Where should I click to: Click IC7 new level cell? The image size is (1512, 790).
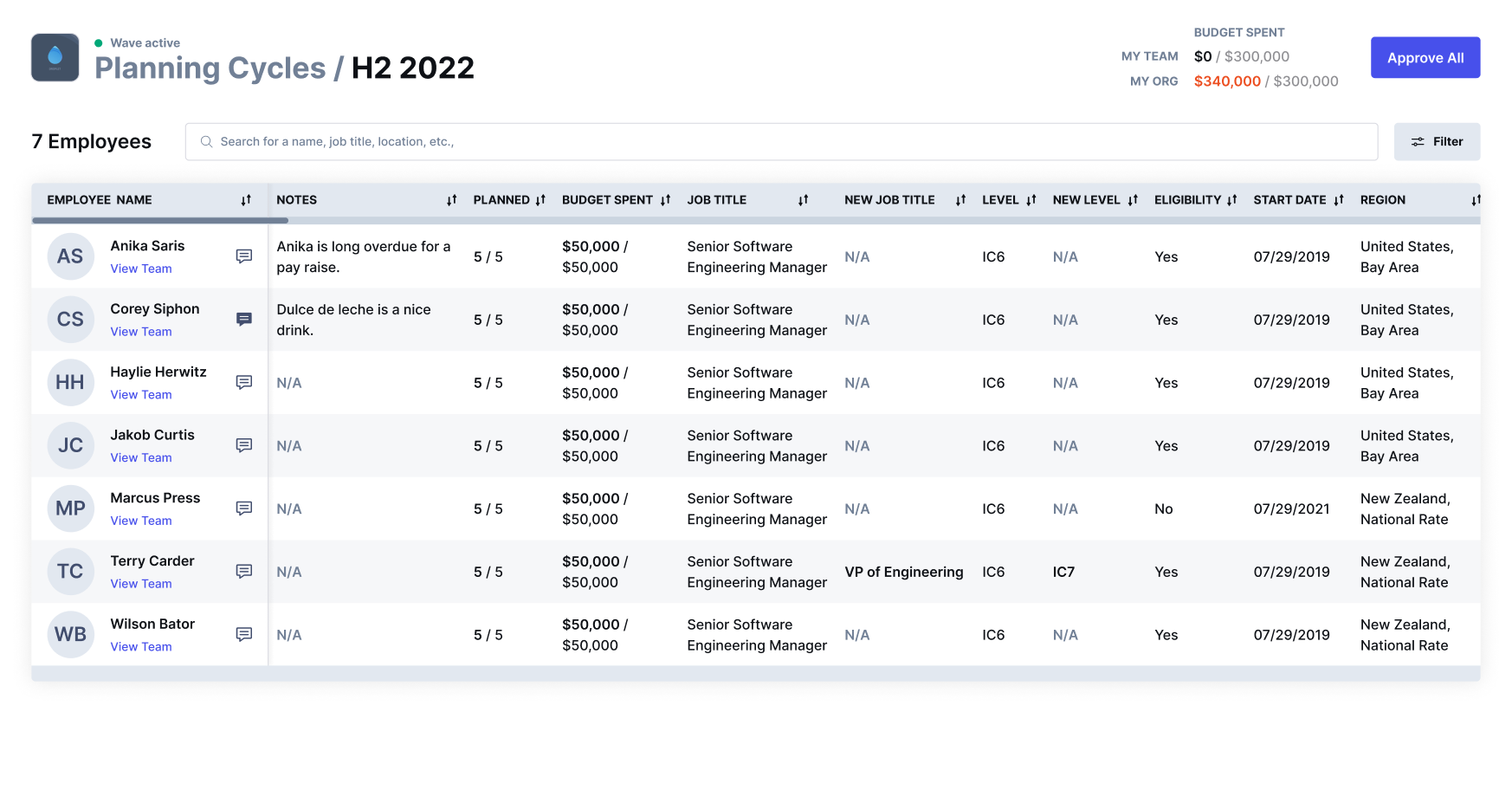click(x=1063, y=572)
